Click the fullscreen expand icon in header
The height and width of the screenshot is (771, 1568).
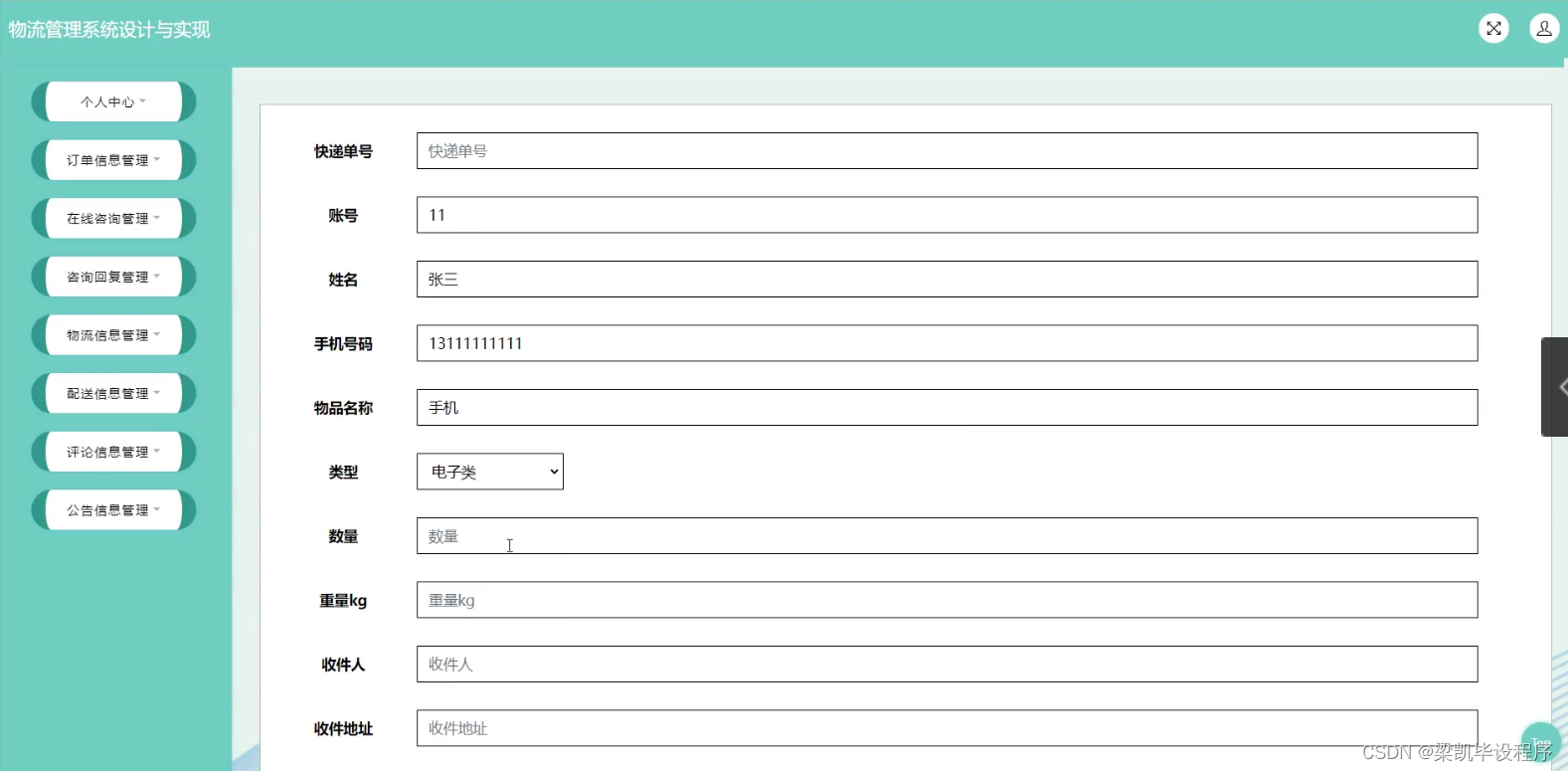click(1493, 28)
